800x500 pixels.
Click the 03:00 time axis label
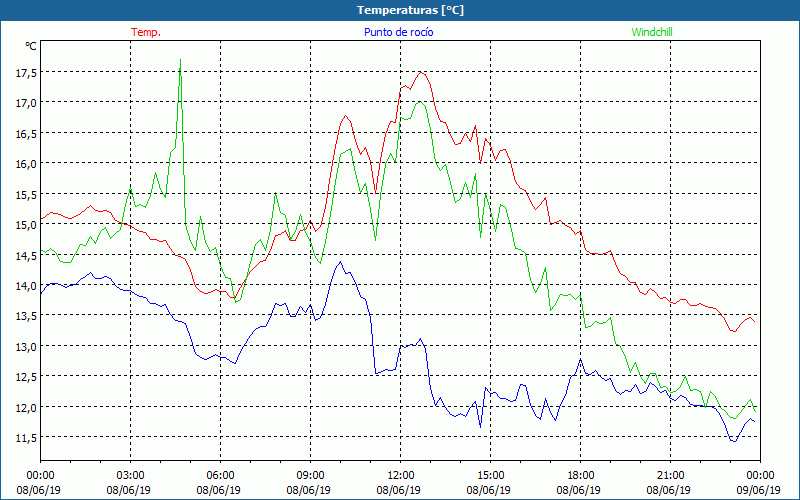click(131, 475)
